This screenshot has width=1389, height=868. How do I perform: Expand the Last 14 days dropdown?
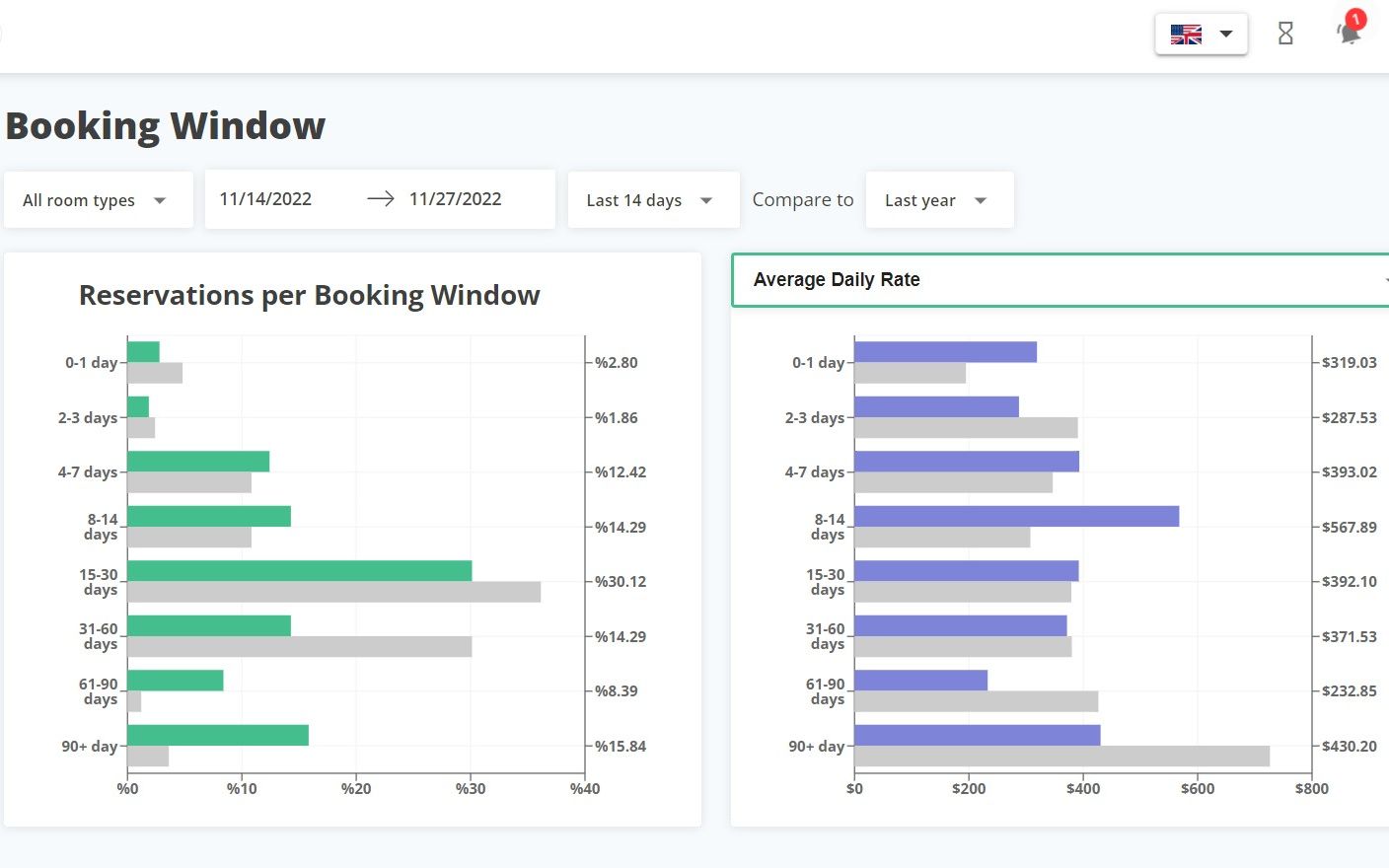pyautogui.click(x=652, y=200)
